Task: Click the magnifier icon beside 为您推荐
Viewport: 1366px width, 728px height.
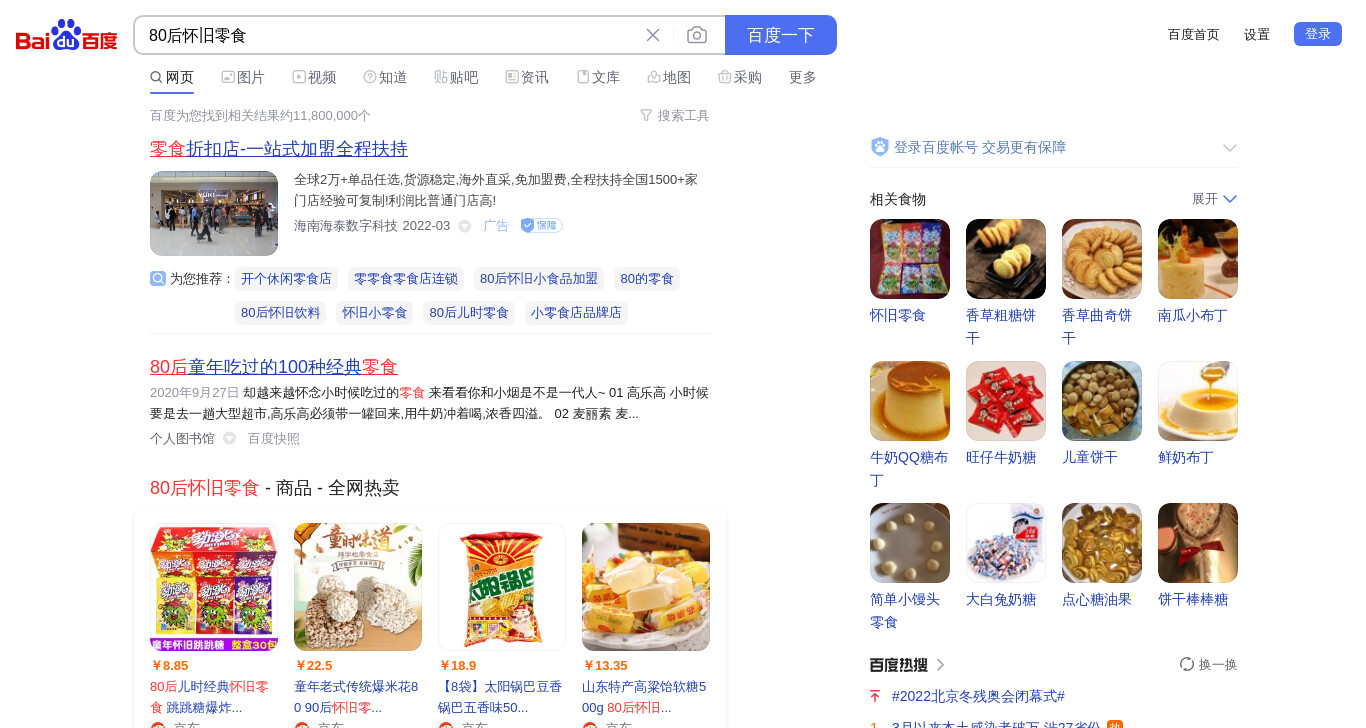Action: click(x=158, y=279)
